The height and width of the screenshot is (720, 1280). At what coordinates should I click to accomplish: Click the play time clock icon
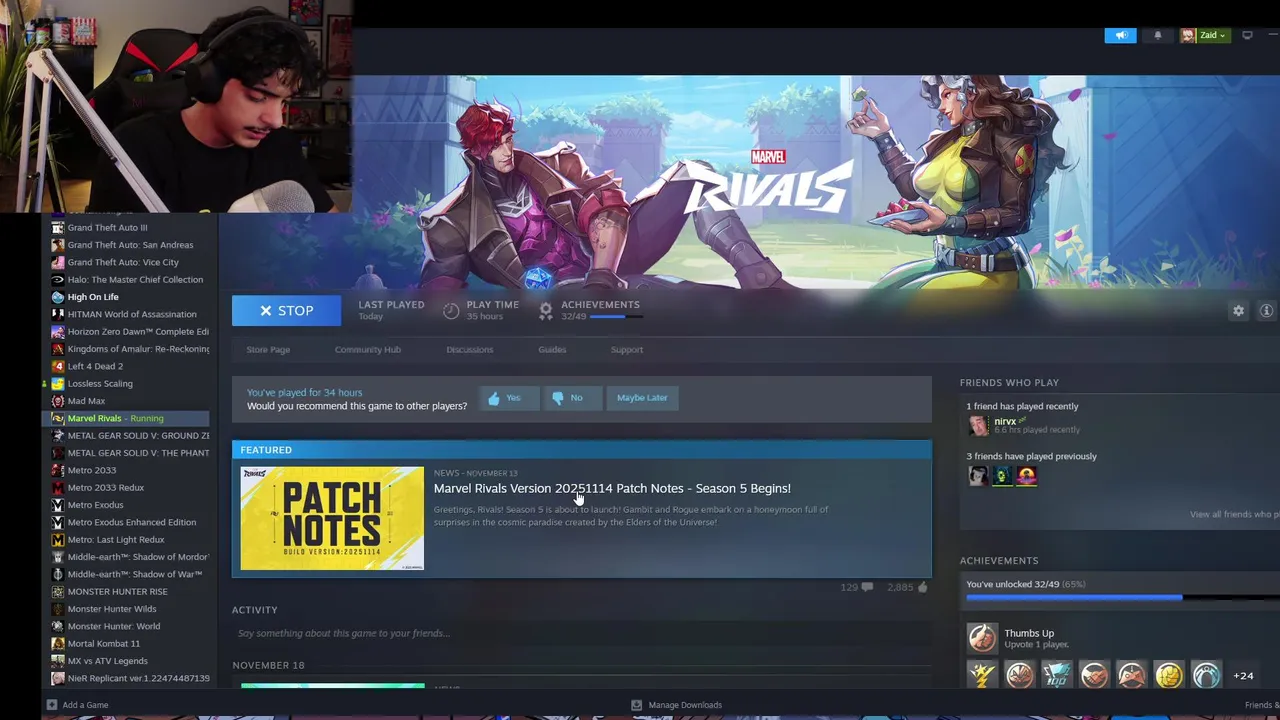coord(451,311)
